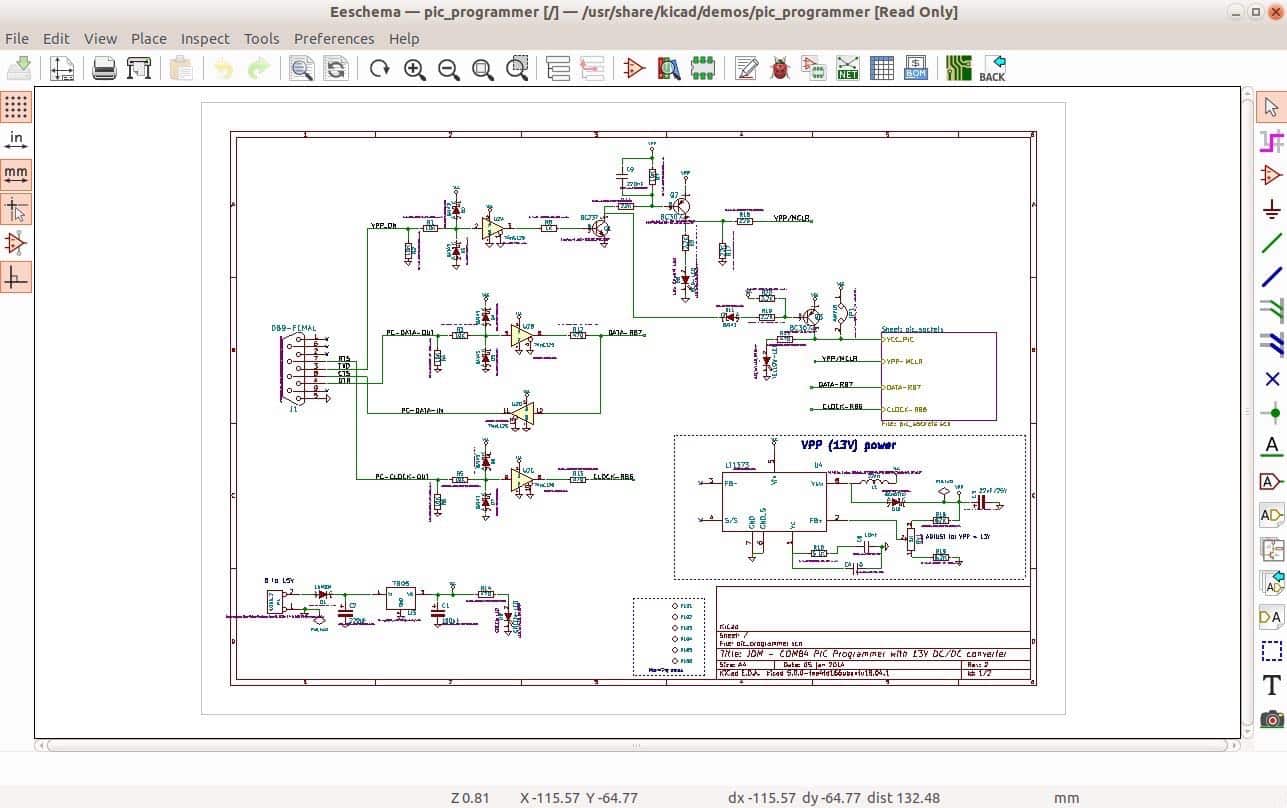Click the Refresh view icon

pyautogui.click(x=379, y=68)
